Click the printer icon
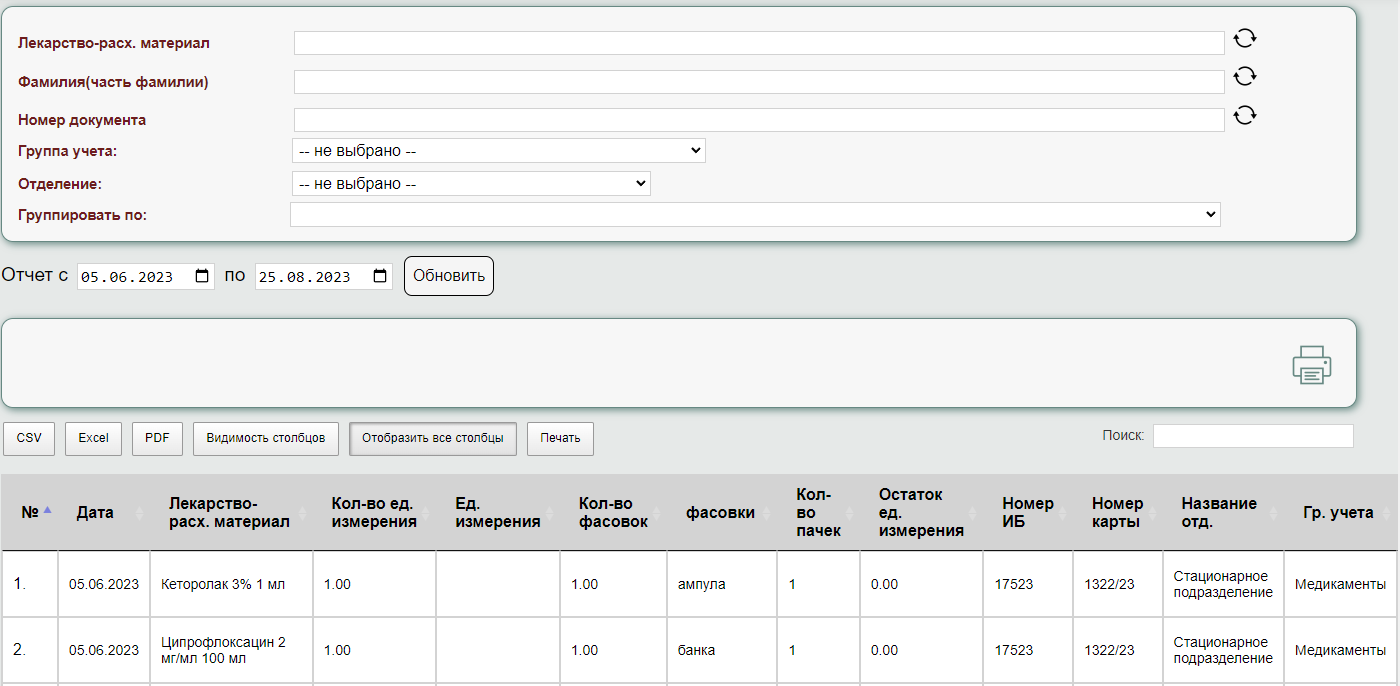 [1311, 365]
